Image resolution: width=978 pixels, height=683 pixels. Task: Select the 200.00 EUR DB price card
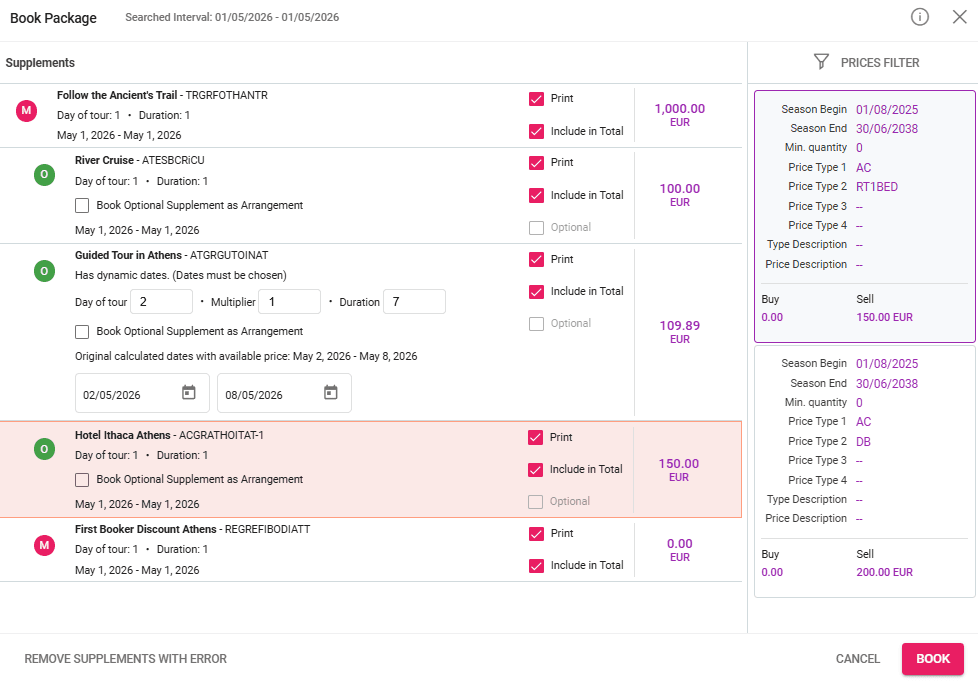[x=864, y=471]
